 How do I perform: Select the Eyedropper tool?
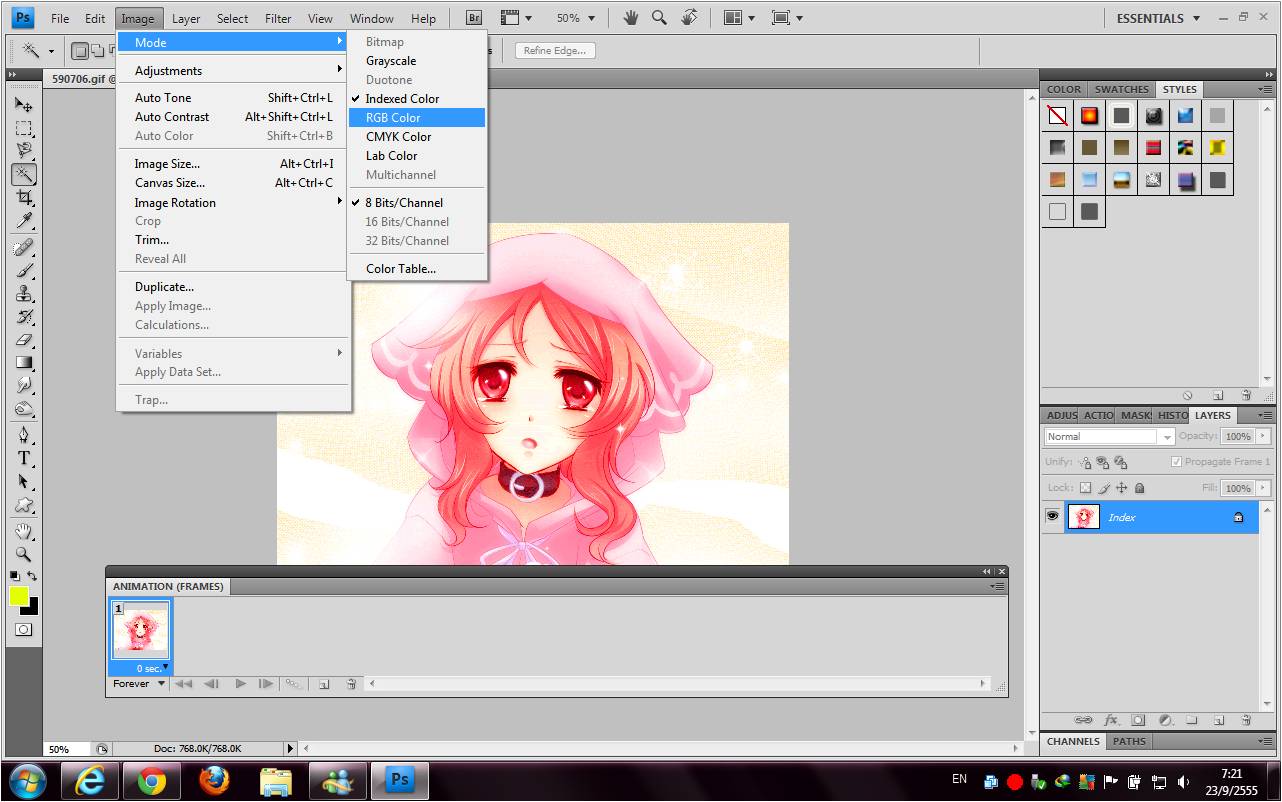click(x=24, y=220)
